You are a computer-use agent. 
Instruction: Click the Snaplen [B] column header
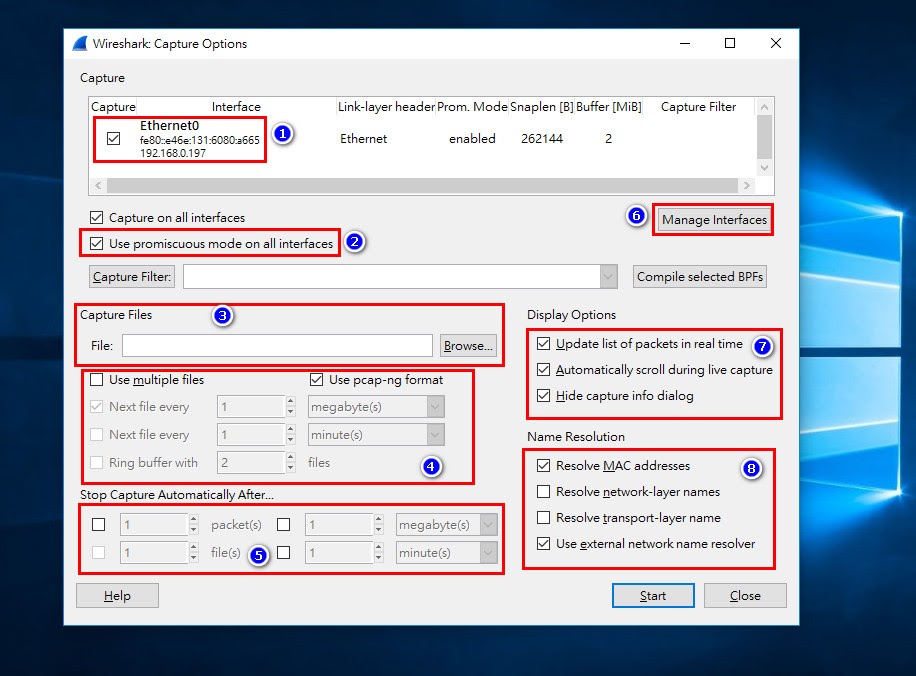click(542, 107)
